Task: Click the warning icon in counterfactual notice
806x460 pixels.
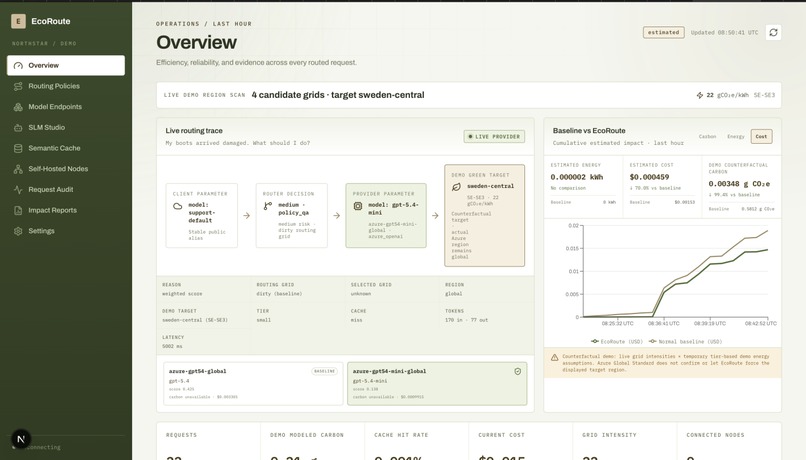Action: click(x=554, y=357)
